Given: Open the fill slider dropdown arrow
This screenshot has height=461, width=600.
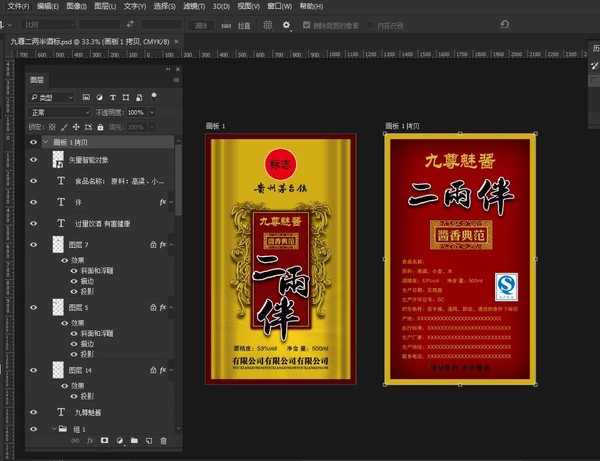Looking at the screenshot, I should (x=152, y=127).
